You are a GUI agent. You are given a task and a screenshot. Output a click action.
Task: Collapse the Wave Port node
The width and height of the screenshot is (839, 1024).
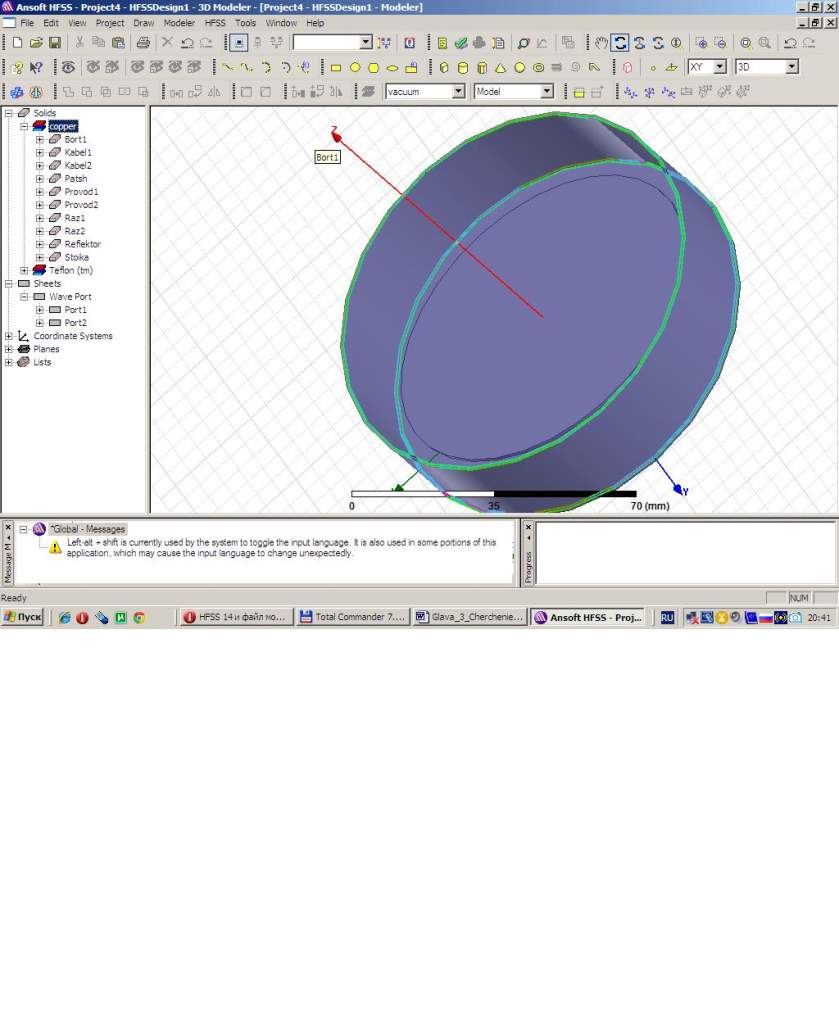tap(24, 296)
